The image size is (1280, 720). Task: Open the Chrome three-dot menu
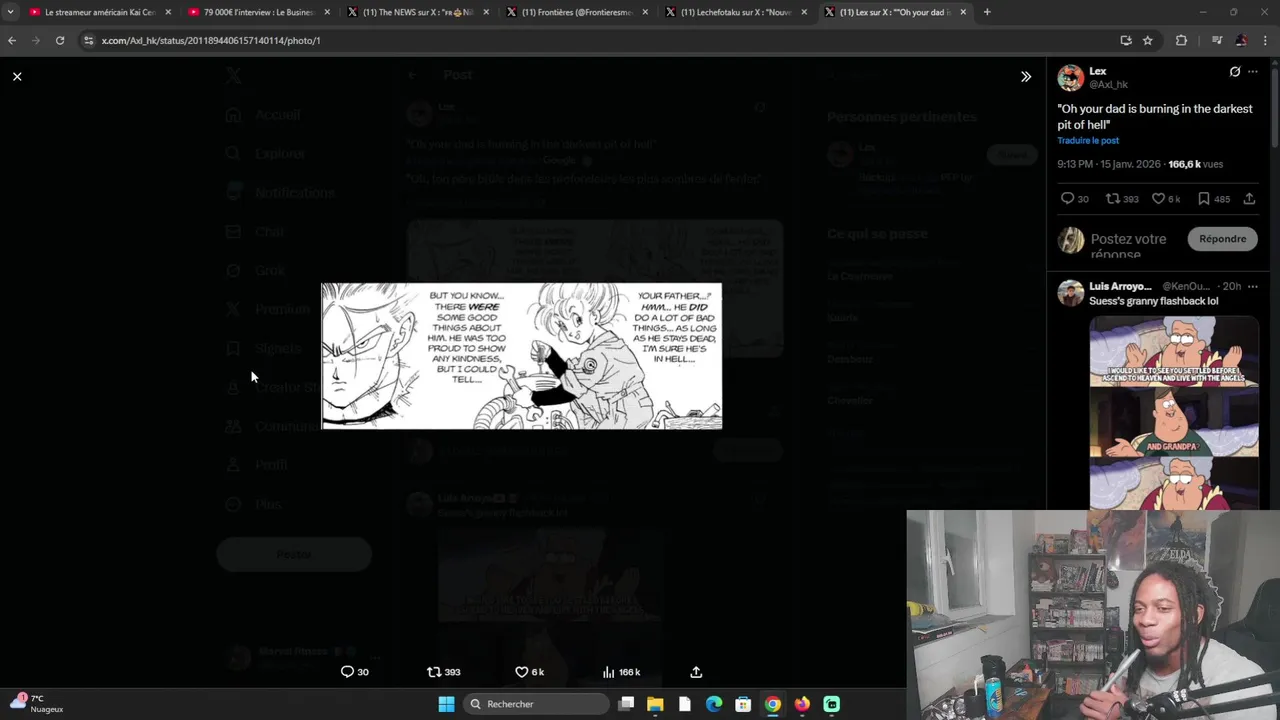click(x=1265, y=40)
